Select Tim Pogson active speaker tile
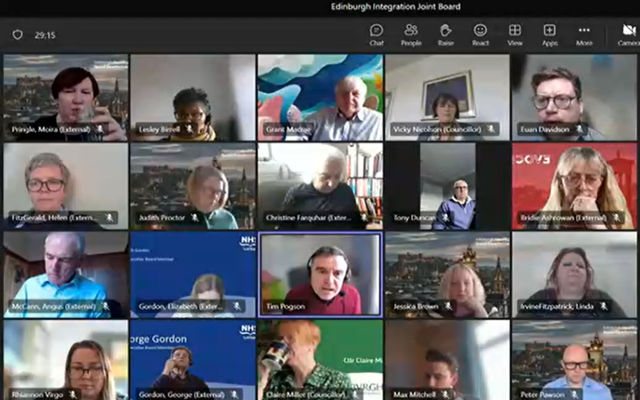The image size is (640, 400). pyautogui.click(x=320, y=275)
